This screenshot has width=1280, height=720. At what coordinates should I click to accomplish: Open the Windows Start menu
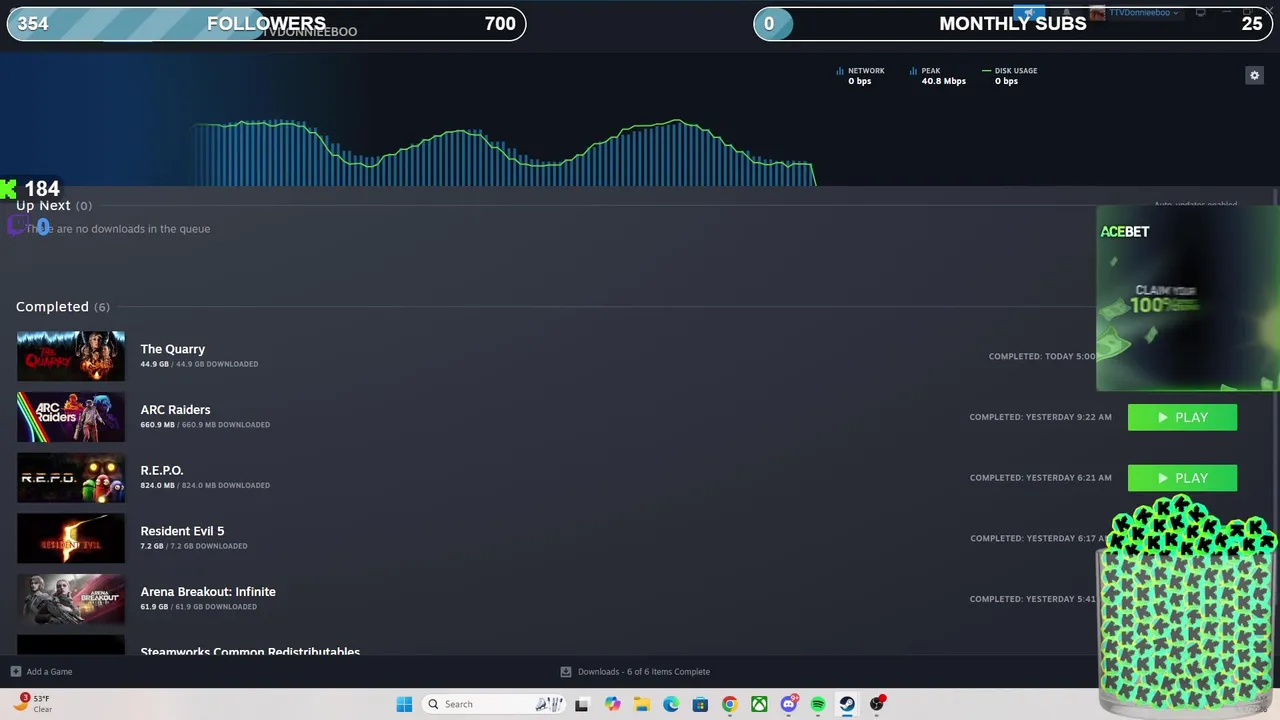pos(404,704)
